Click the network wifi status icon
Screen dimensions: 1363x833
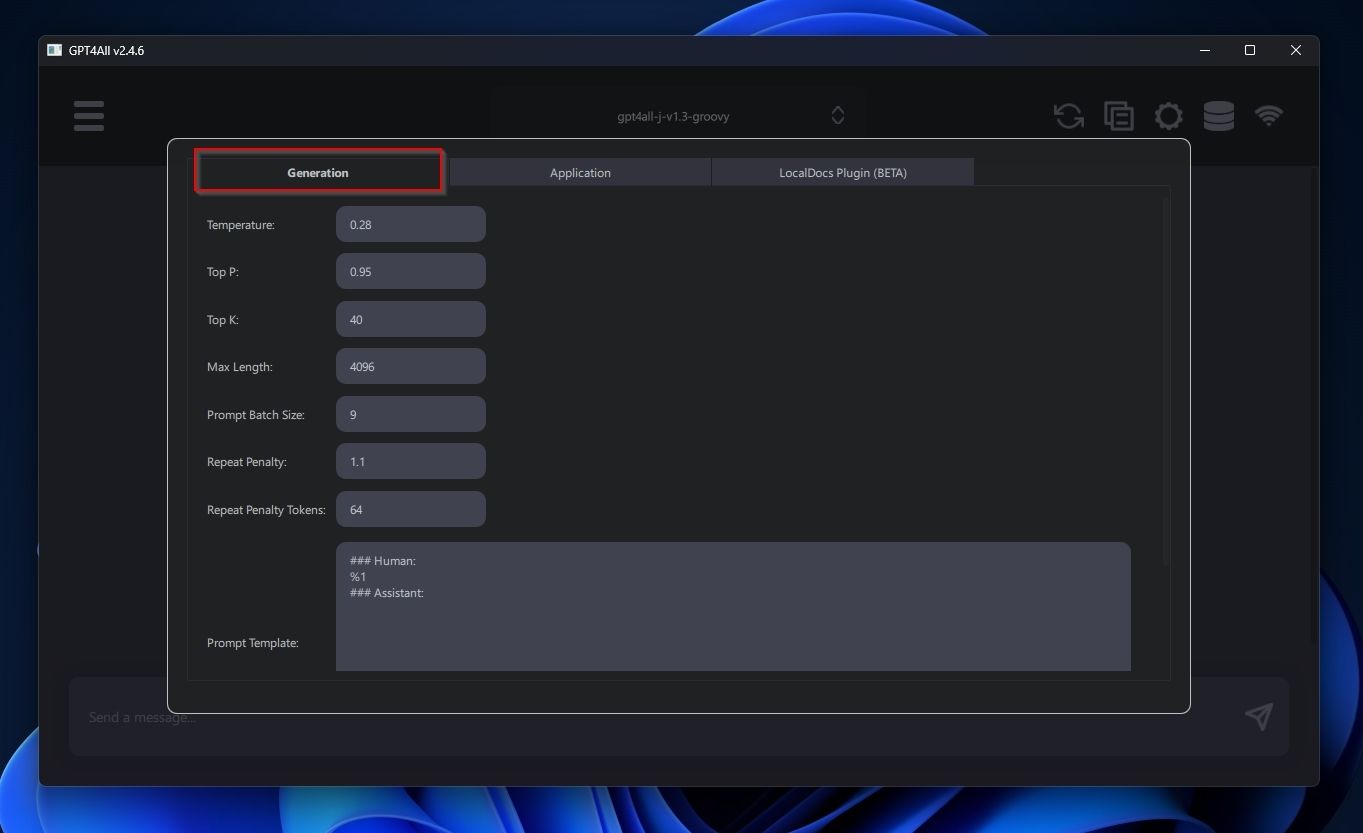tap(1268, 116)
